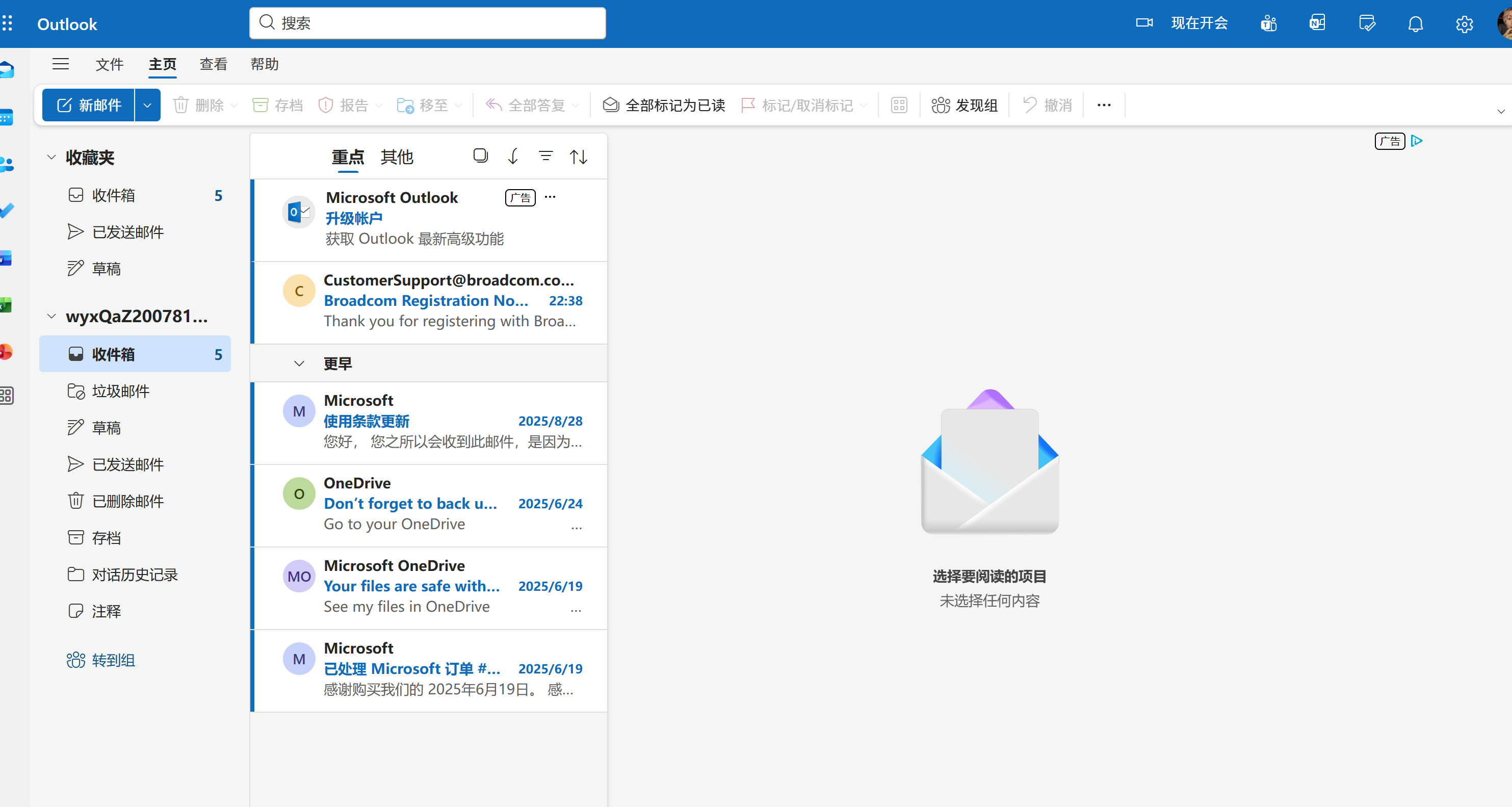Switch to the 主页 ribbon tab
The width and height of the screenshot is (1512, 807).
pos(163,64)
